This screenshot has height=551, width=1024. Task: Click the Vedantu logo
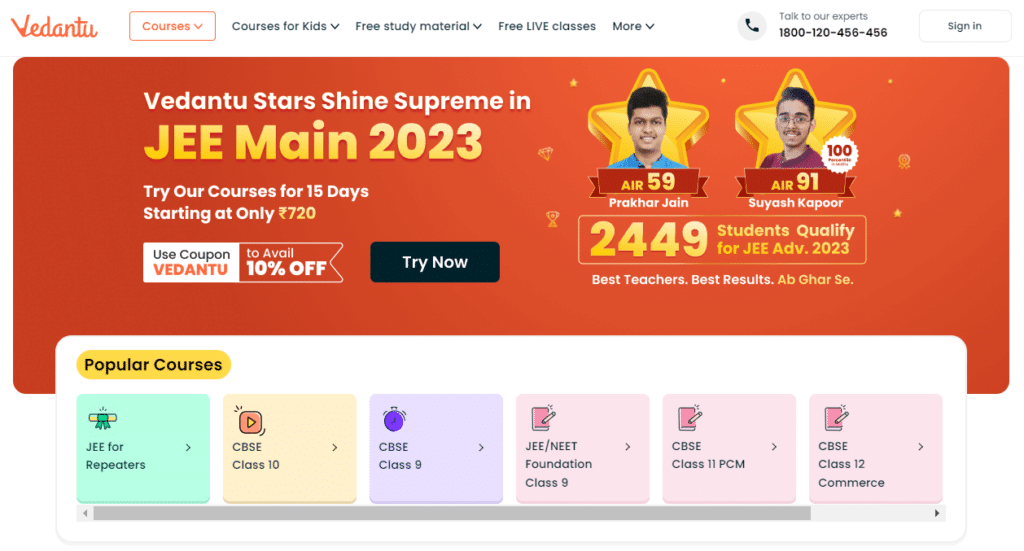tap(54, 26)
